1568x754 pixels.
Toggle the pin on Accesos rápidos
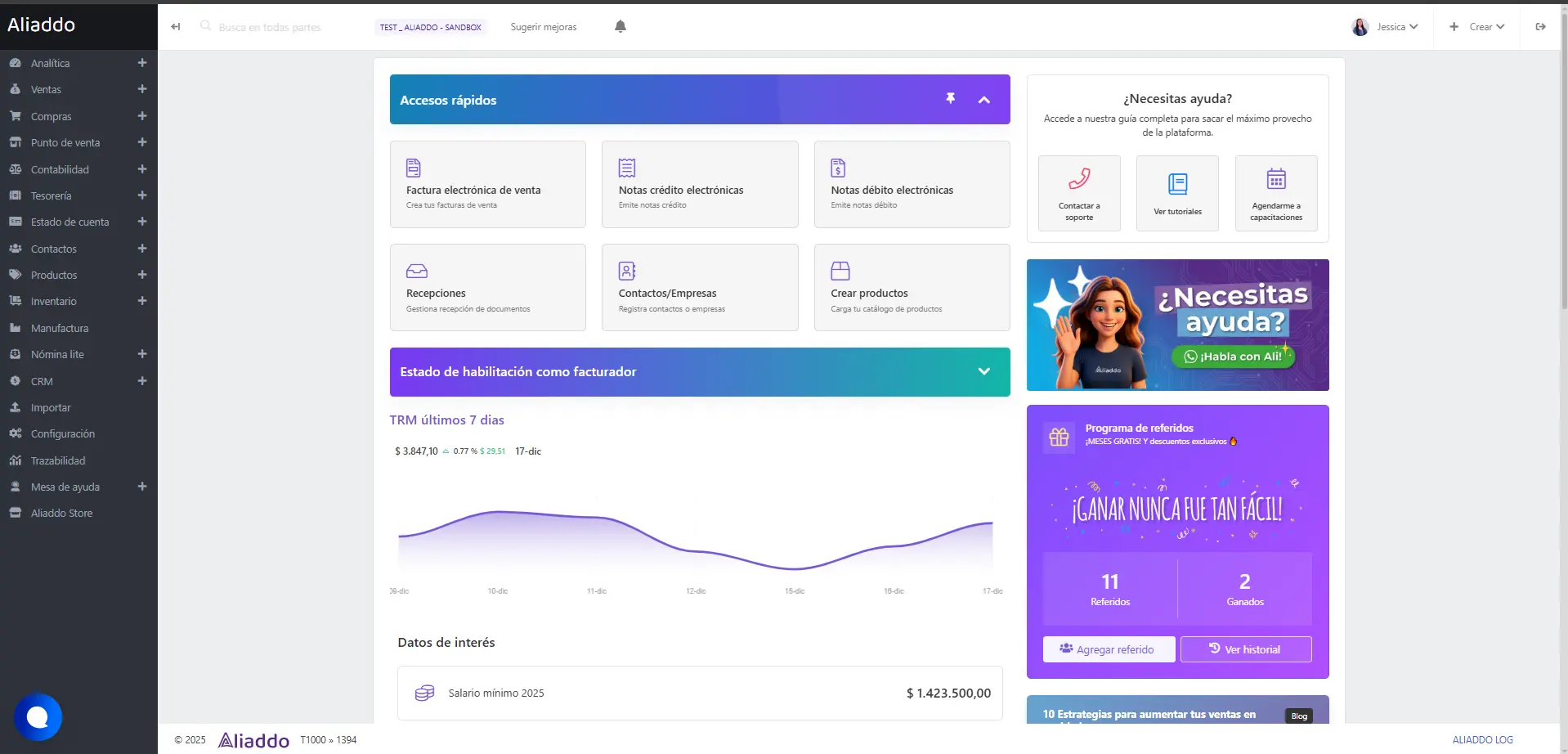point(950,99)
